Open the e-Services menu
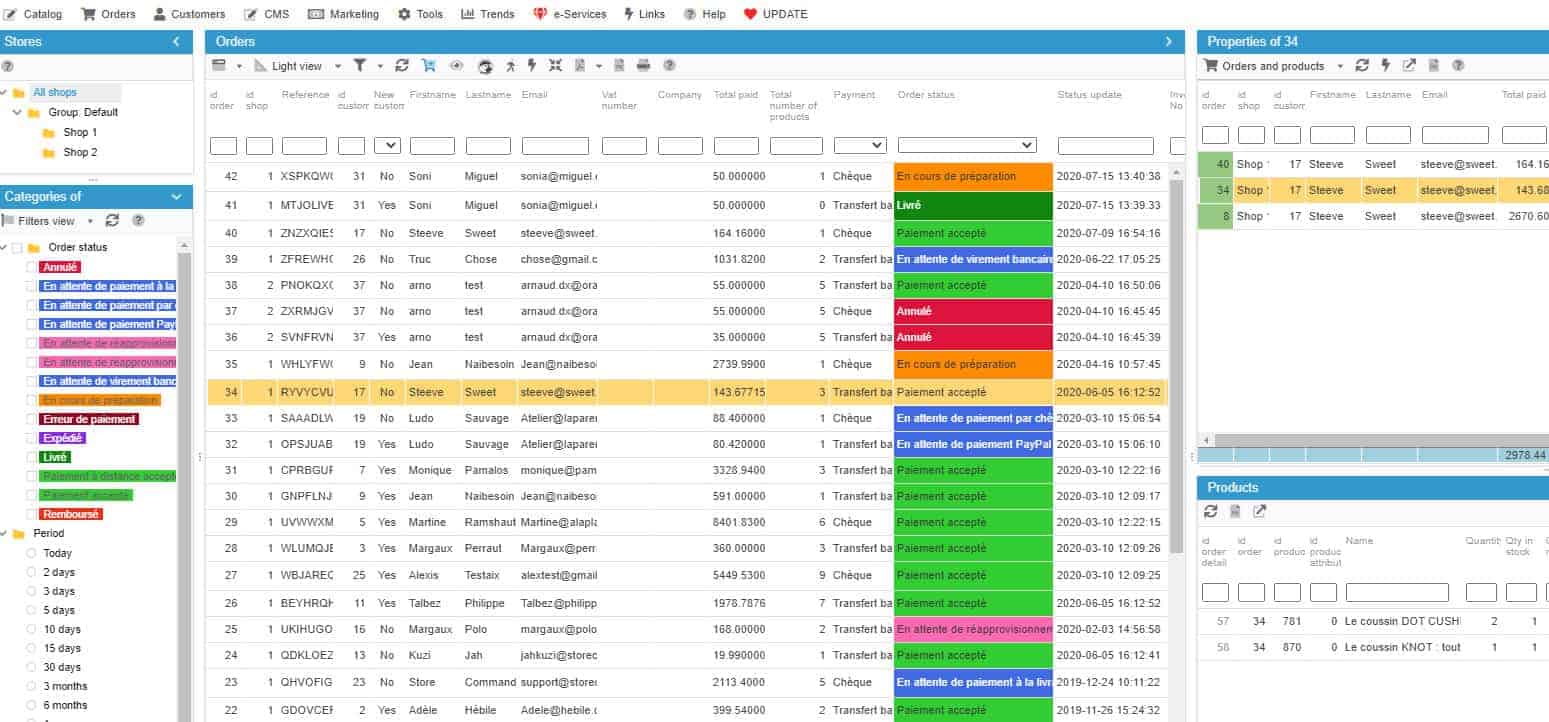1549x722 pixels. (x=569, y=14)
